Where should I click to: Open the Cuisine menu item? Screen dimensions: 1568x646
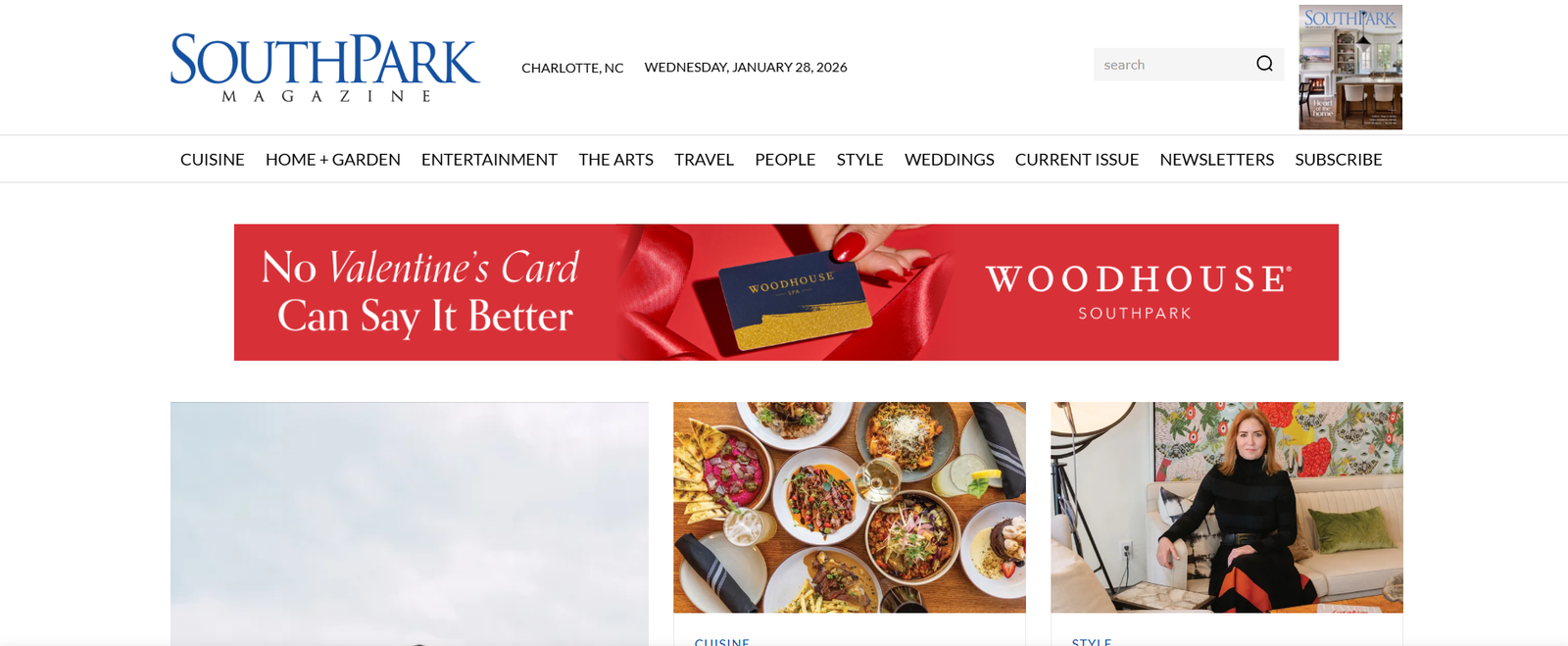(x=213, y=159)
